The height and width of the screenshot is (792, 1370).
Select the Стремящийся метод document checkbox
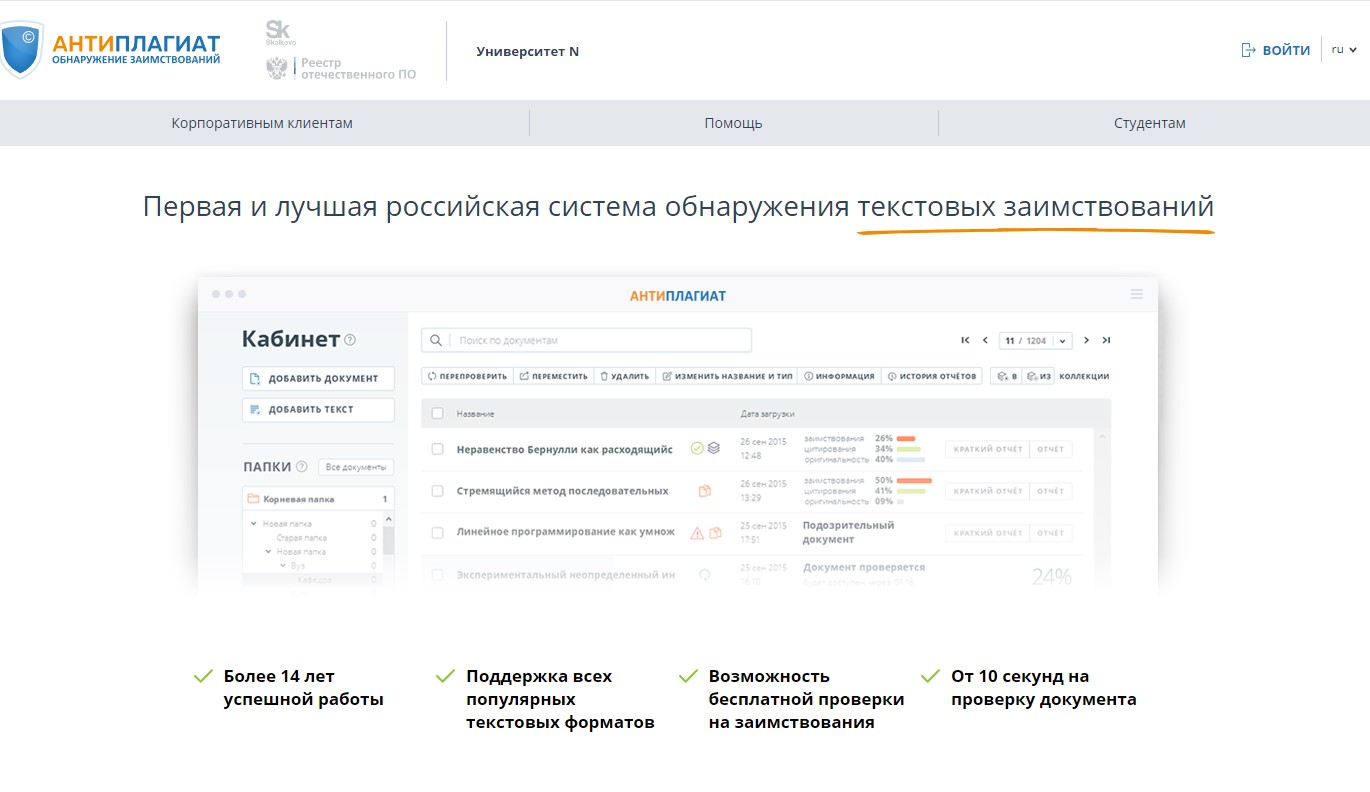437,491
